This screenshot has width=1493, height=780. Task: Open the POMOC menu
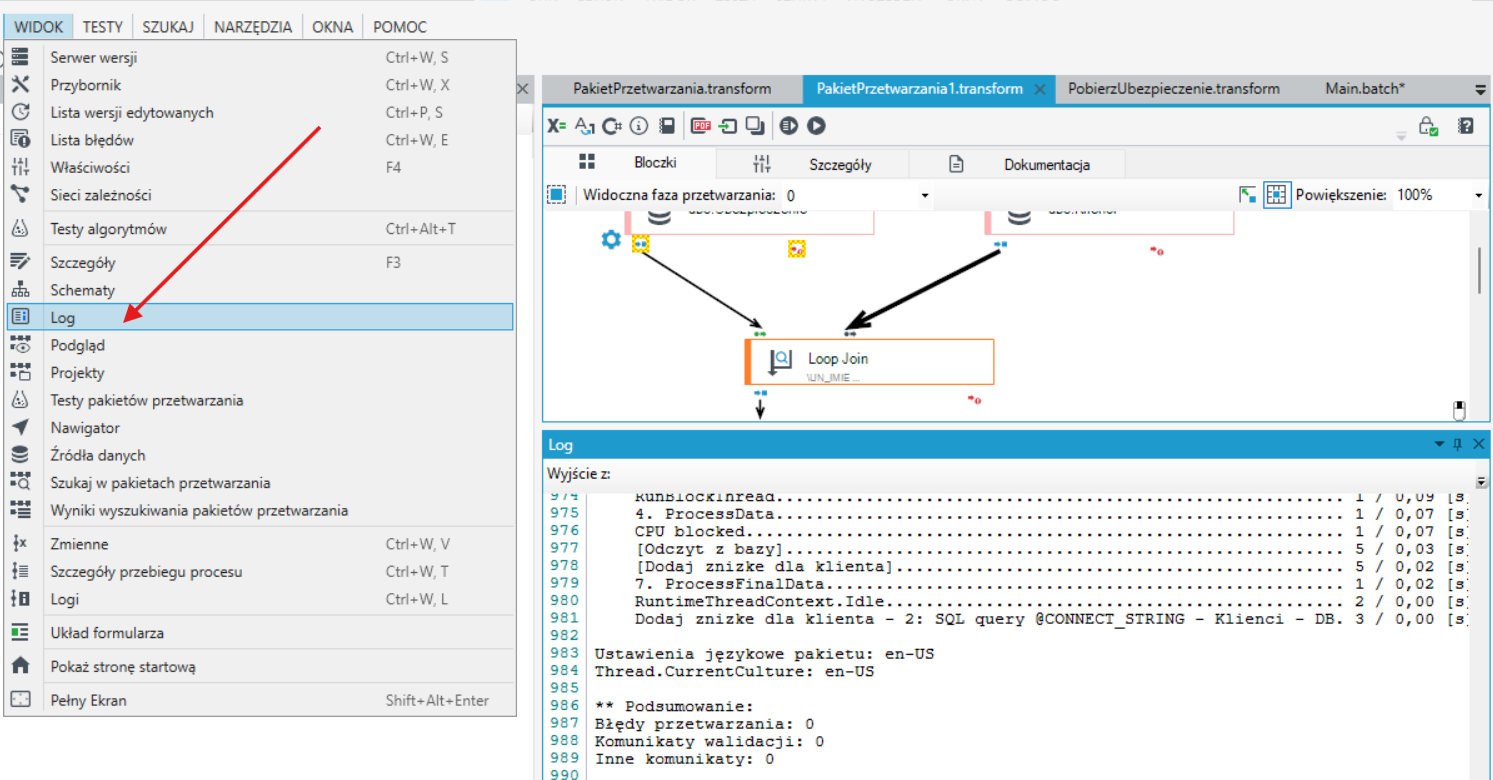pyautogui.click(x=399, y=27)
